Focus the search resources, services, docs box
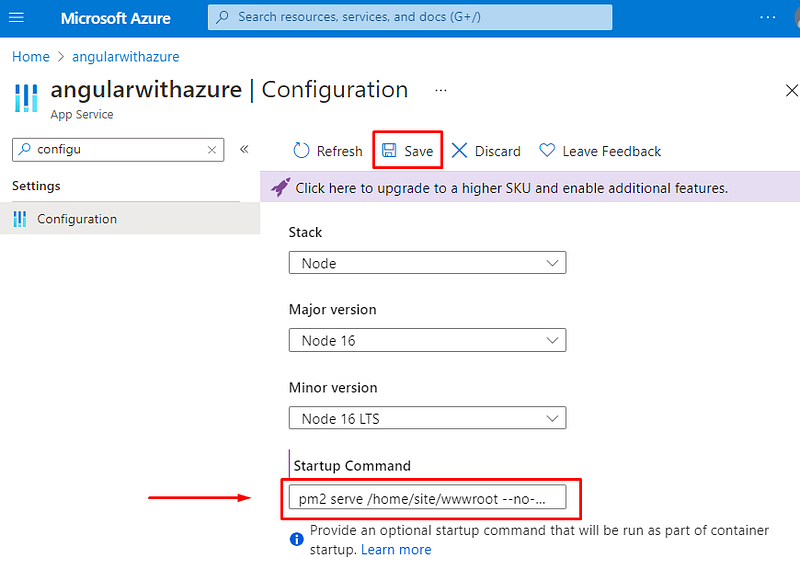Image resolution: width=800 pixels, height=579 pixels. click(x=410, y=17)
